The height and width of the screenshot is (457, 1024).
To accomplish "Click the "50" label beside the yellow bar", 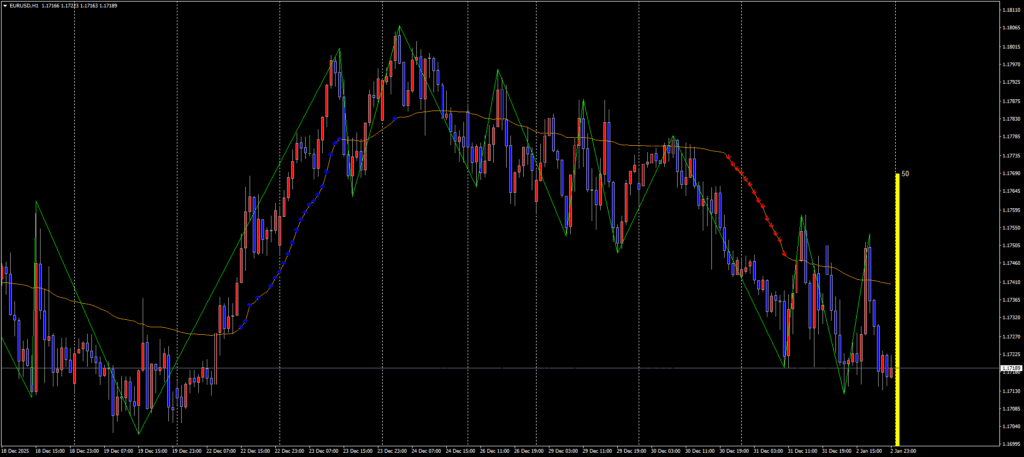I will click(905, 174).
